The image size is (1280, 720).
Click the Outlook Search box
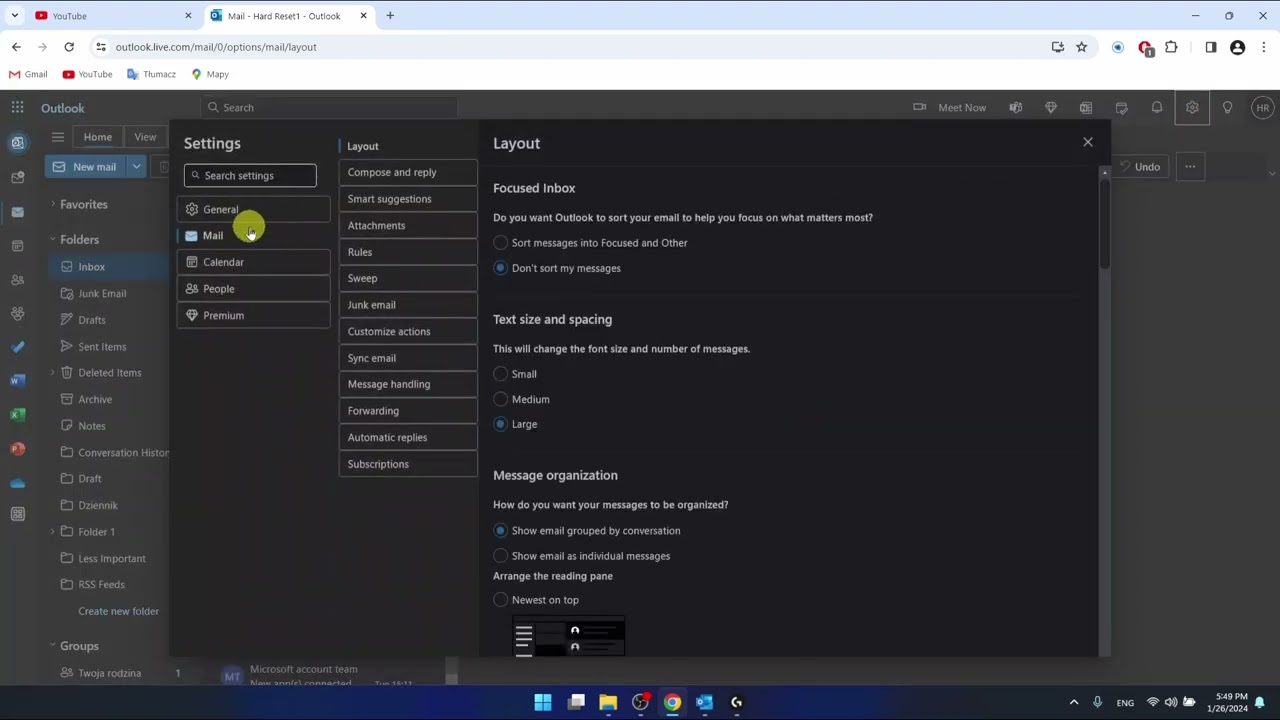coord(328,107)
